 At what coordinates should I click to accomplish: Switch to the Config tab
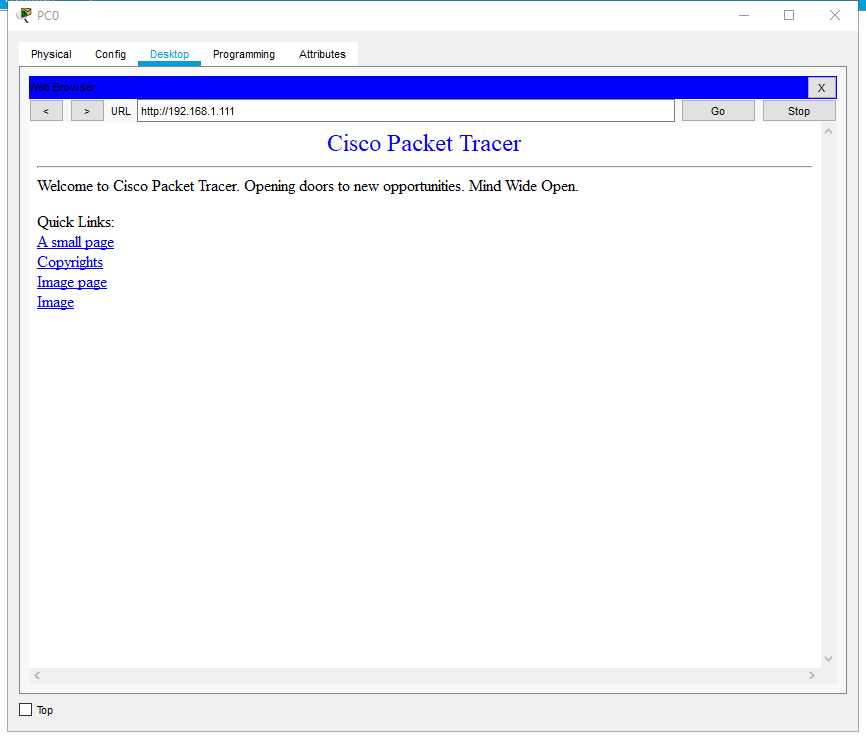110,54
